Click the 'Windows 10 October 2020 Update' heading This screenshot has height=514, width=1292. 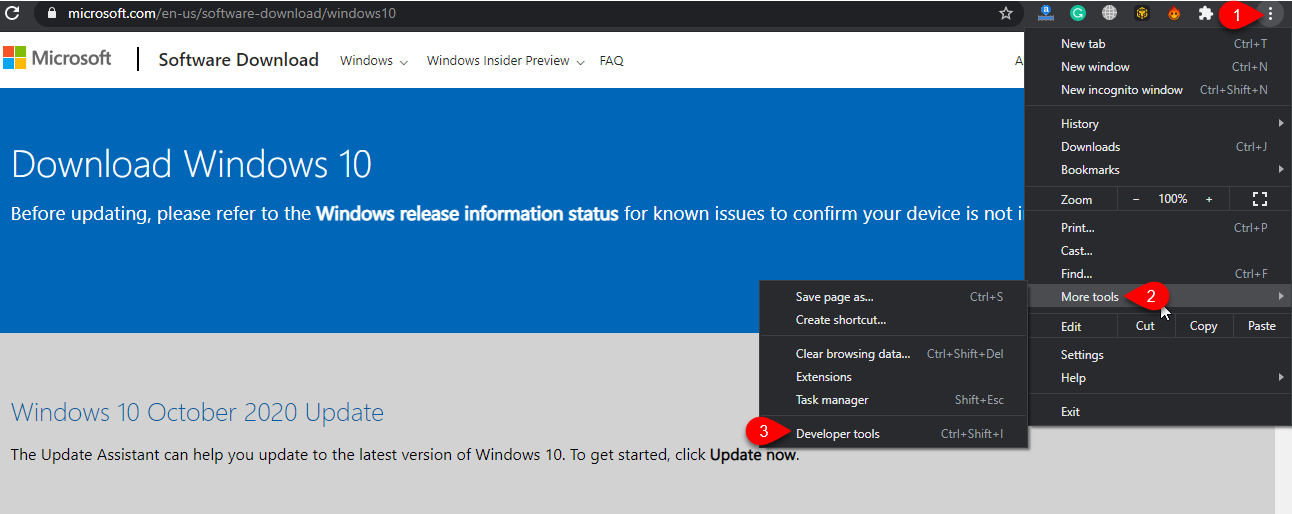coord(197,412)
